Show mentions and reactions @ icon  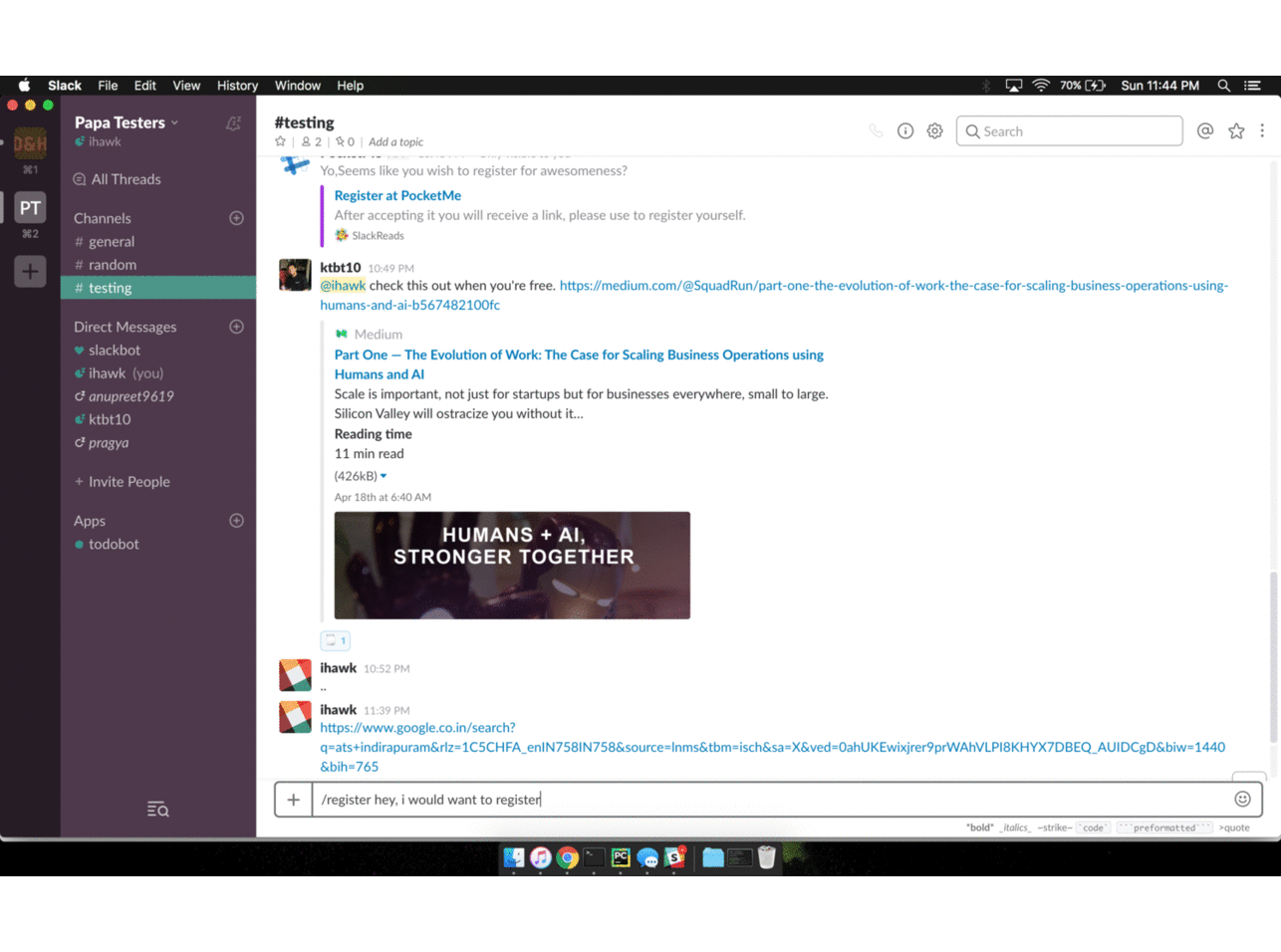pos(1205,130)
